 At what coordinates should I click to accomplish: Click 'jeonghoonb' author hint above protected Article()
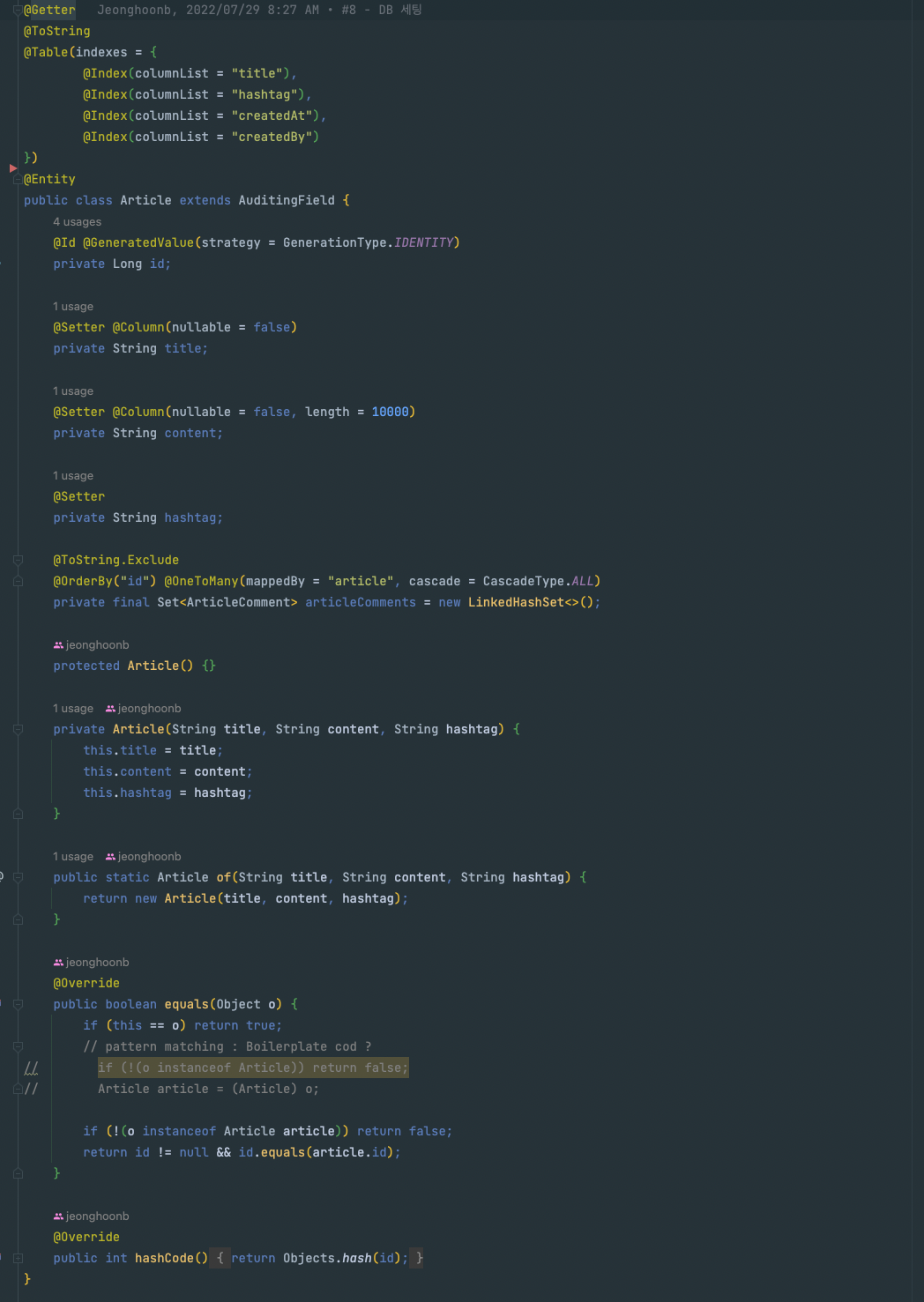pyautogui.click(x=97, y=645)
